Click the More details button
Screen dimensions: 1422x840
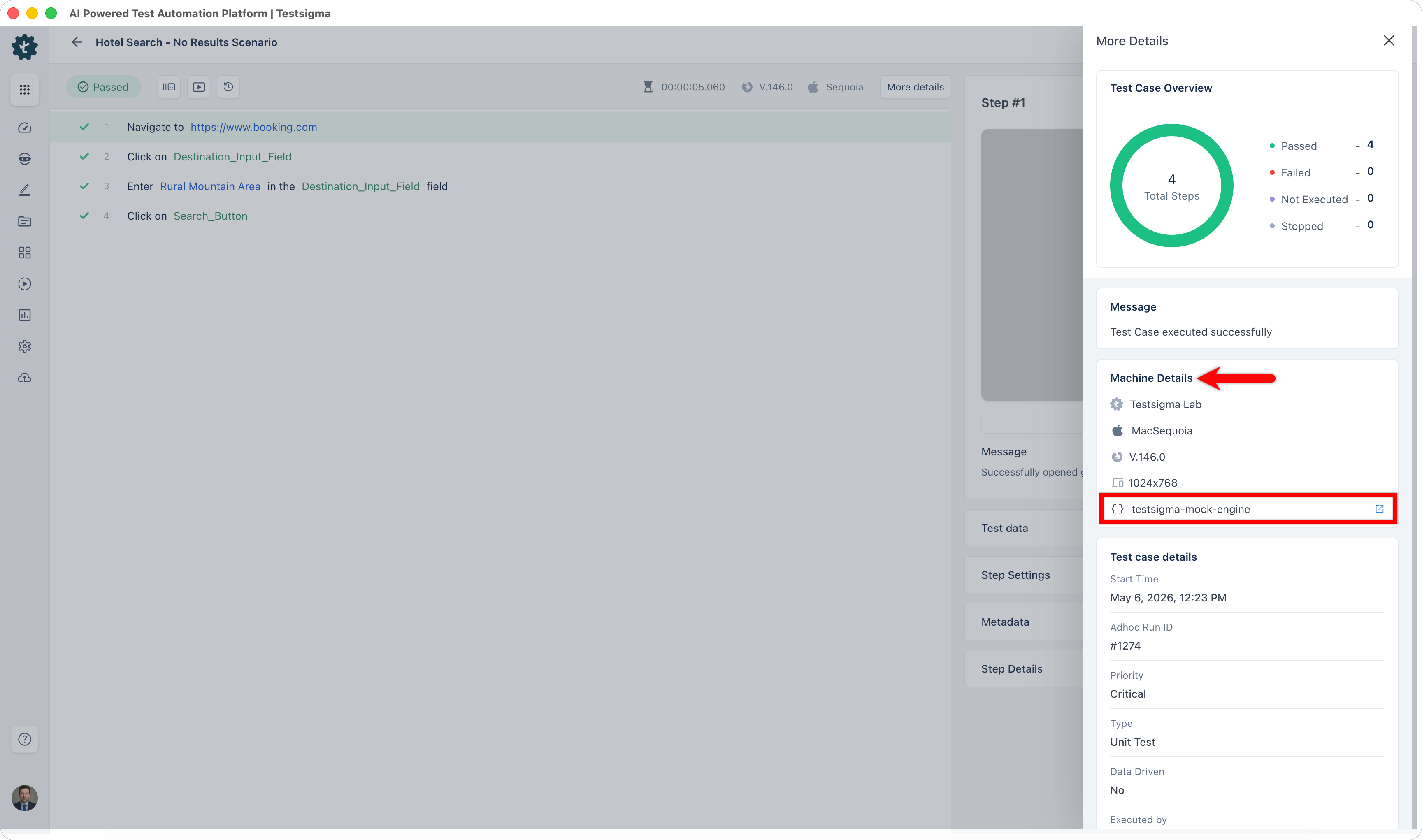[x=915, y=87]
